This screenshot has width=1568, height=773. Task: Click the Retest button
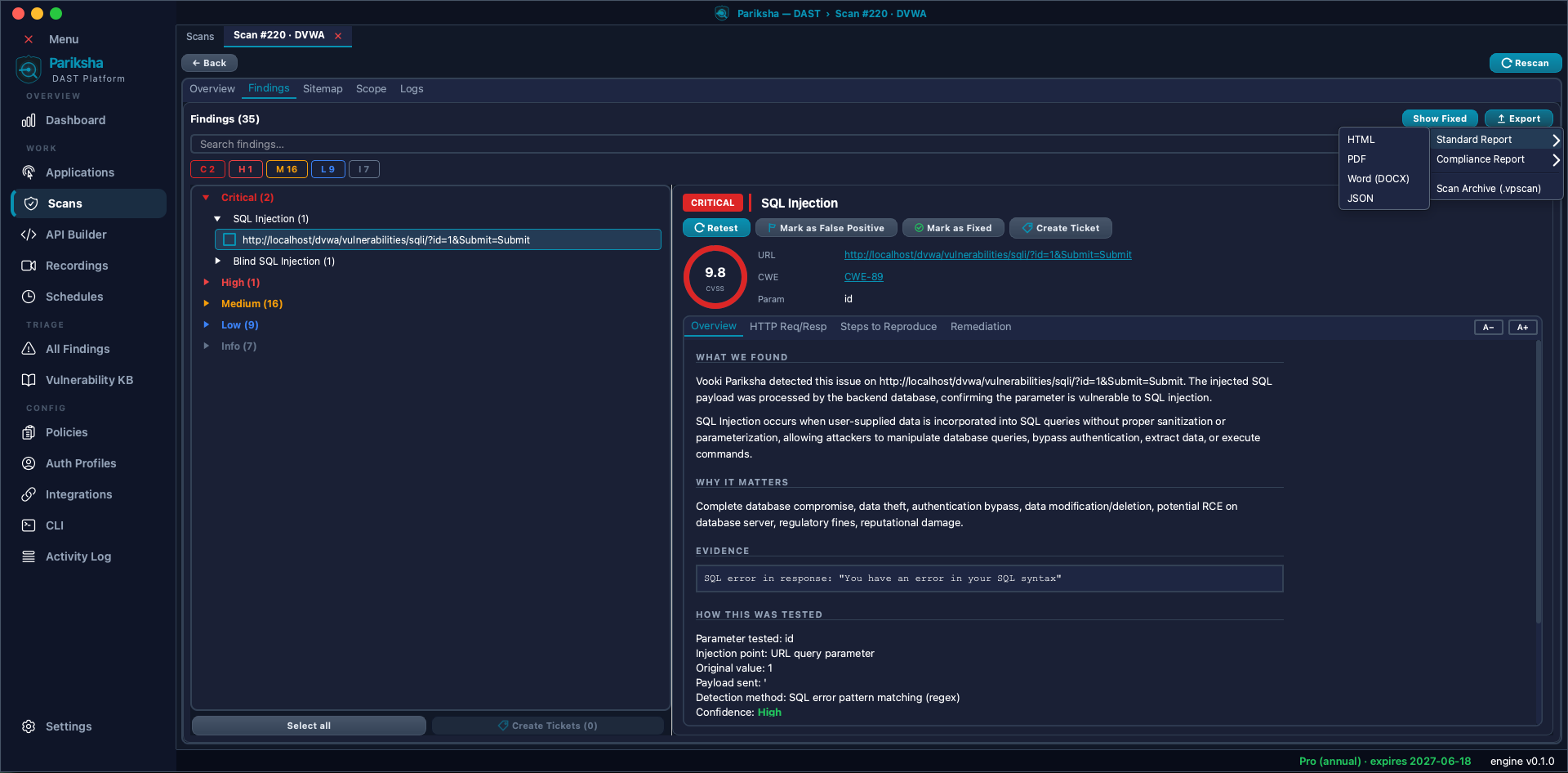pyautogui.click(x=716, y=228)
